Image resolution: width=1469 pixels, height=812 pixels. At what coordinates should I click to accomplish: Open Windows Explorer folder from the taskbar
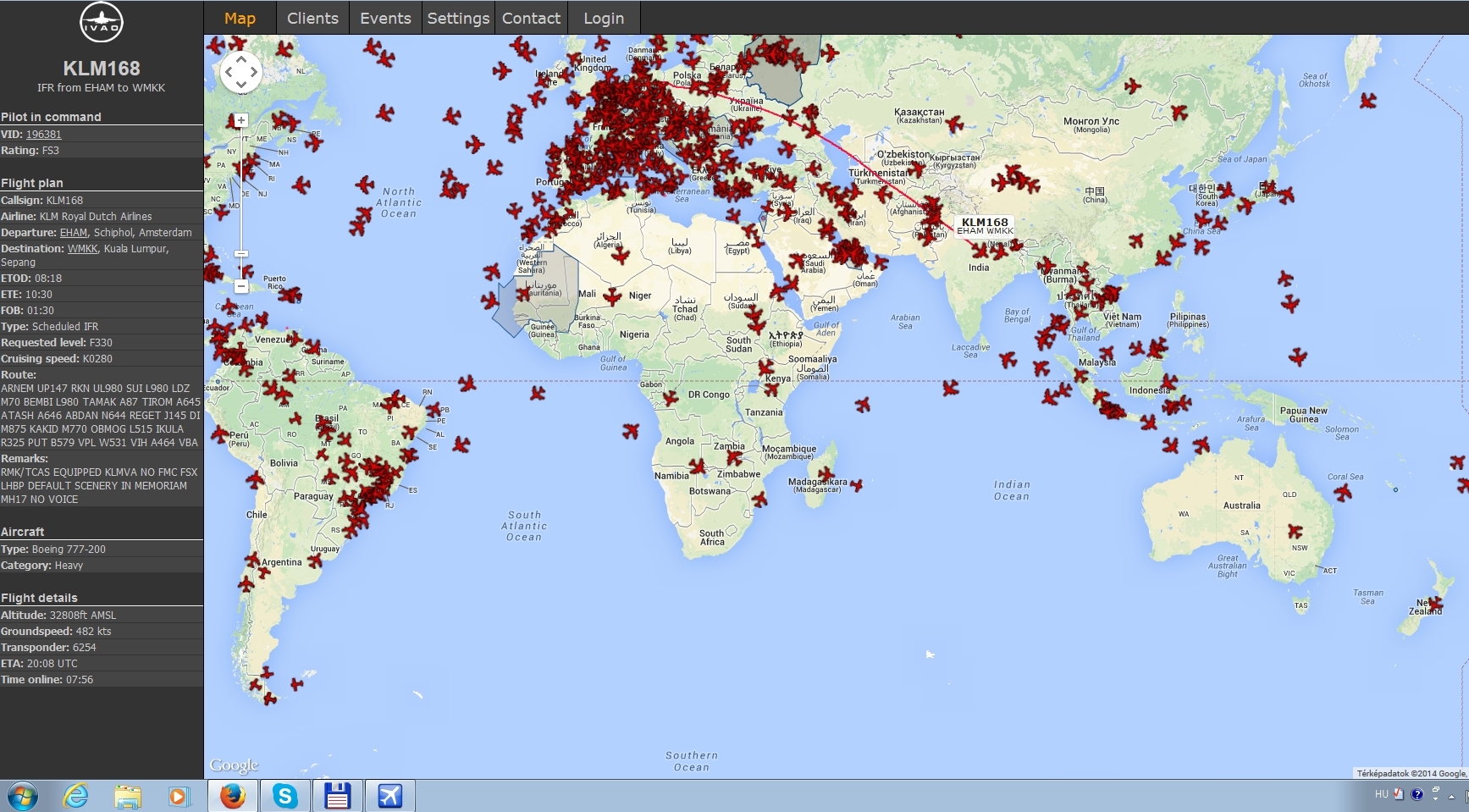click(x=128, y=796)
